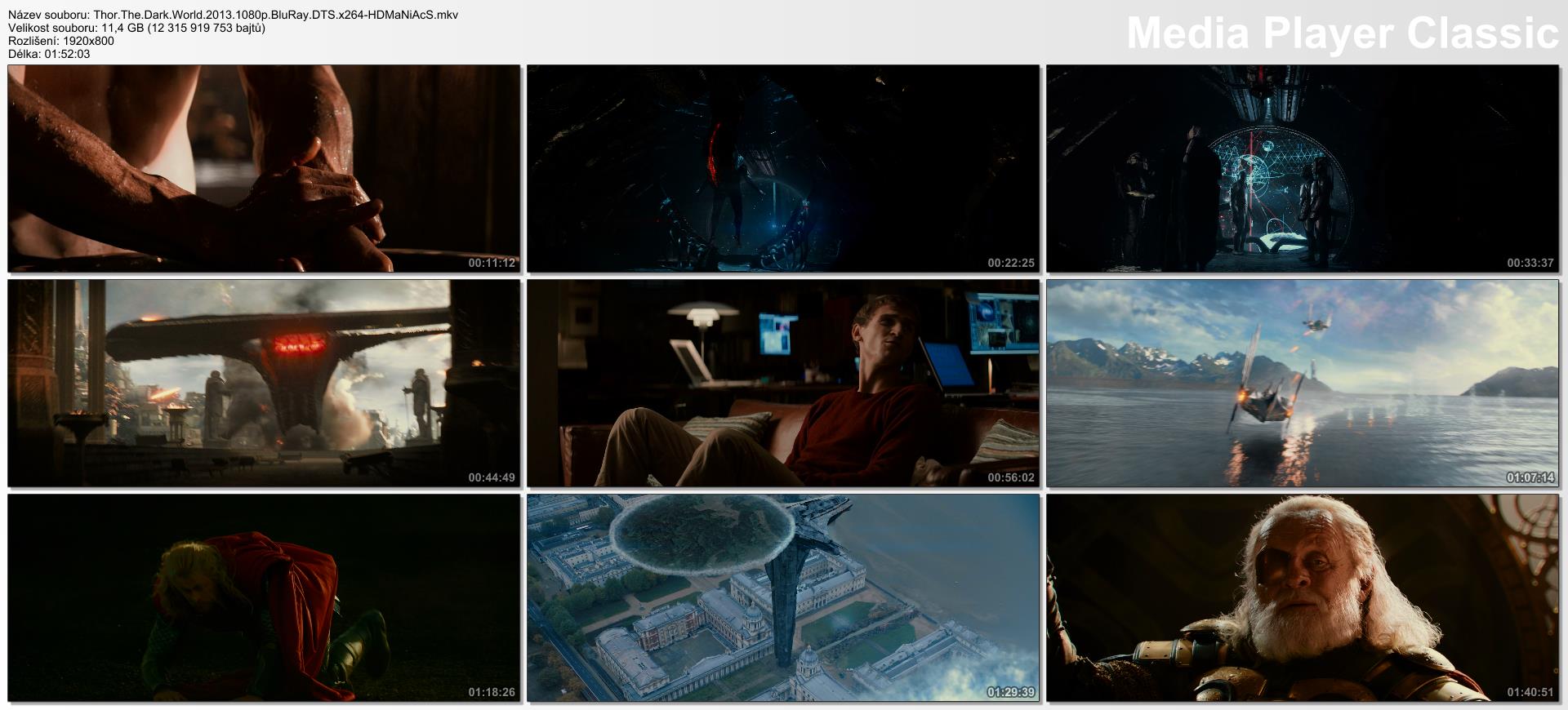The height and width of the screenshot is (710, 1568).
Task: Click the 00:44:49 timestamp label
Action: [x=492, y=477]
